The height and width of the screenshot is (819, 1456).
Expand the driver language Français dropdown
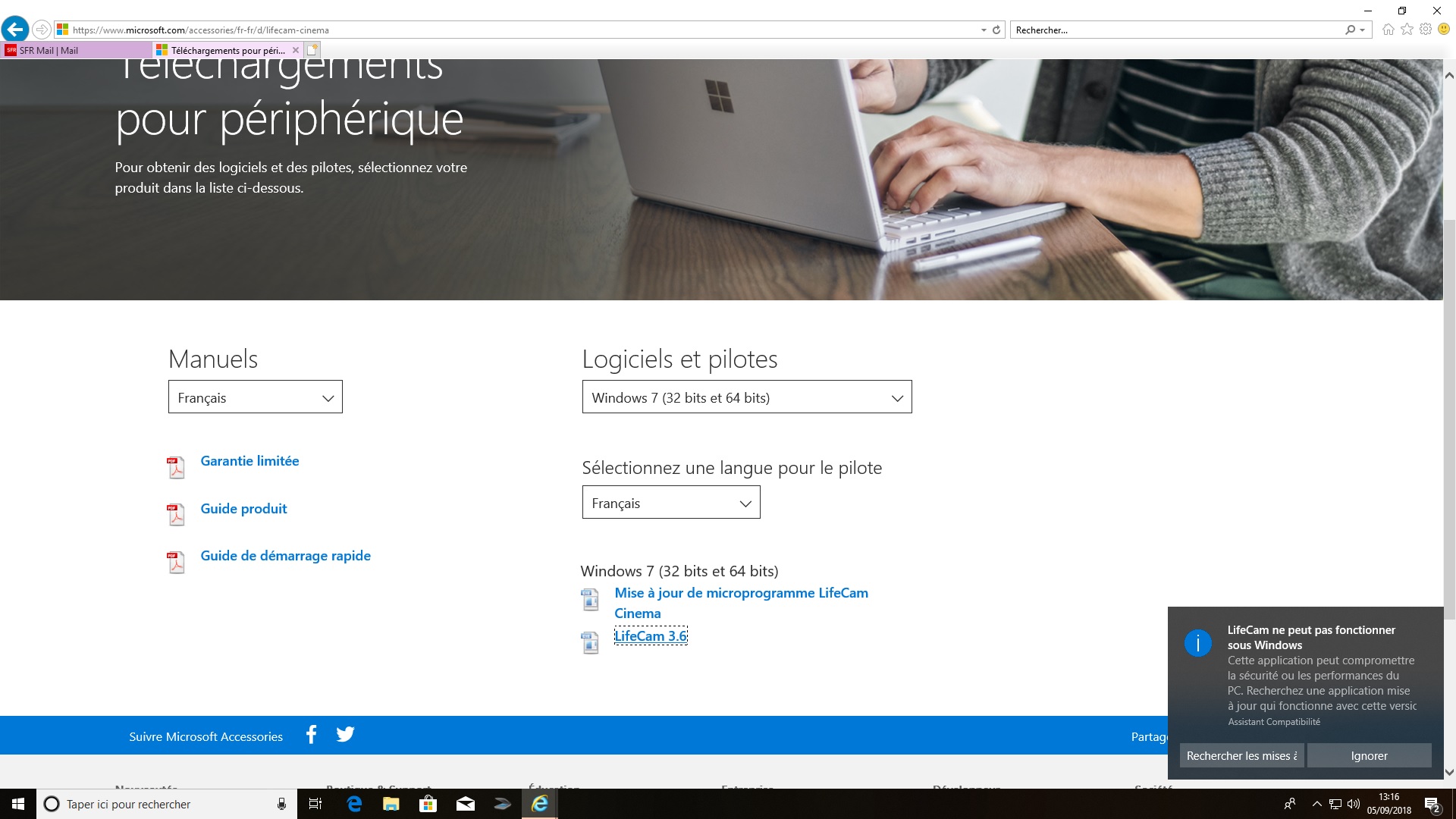pyautogui.click(x=671, y=503)
